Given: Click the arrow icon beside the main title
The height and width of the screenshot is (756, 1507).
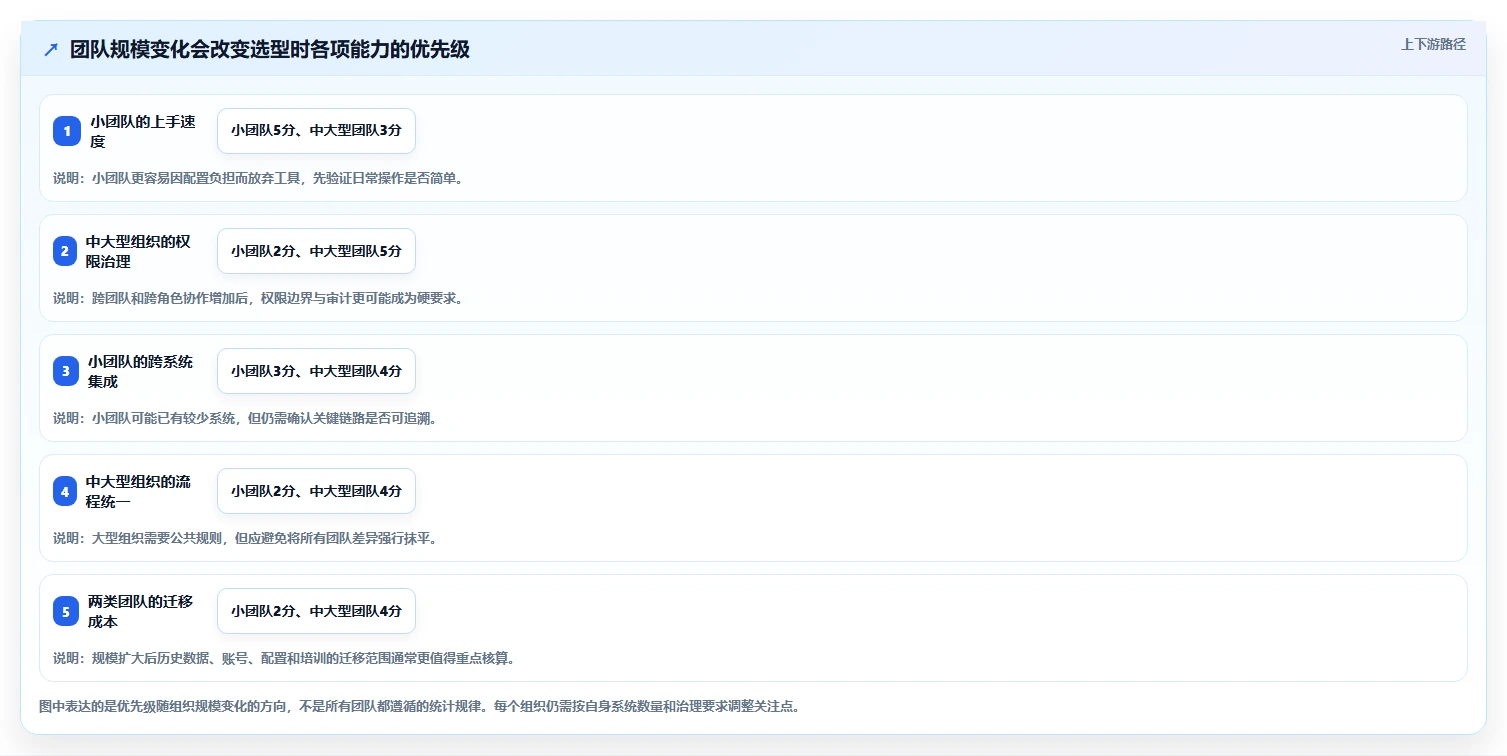Looking at the screenshot, I should (x=51, y=50).
